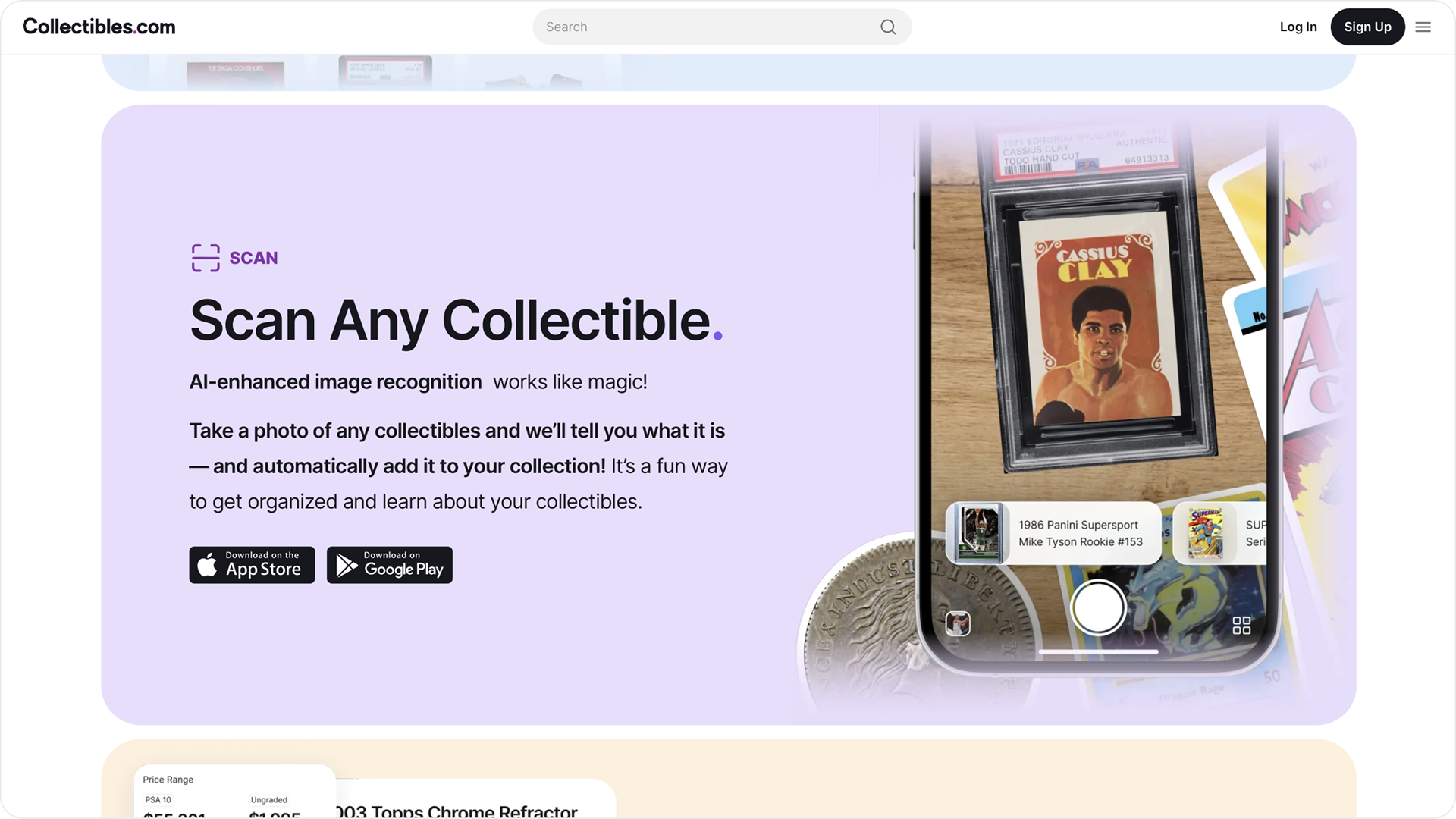Tap the round camera shutter button

tap(1097, 607)
